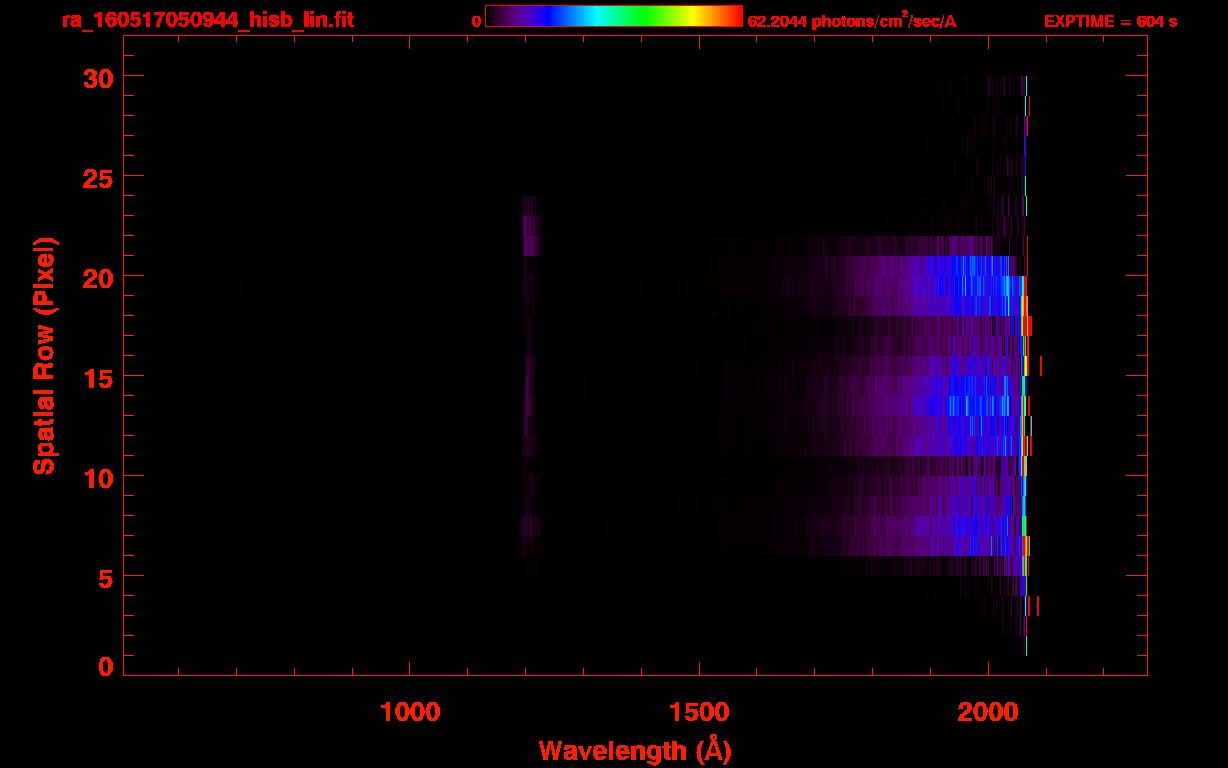The image size is (1228, 768).
Task: Click the color bar minimum value 0
Action: tap(476, 21)
